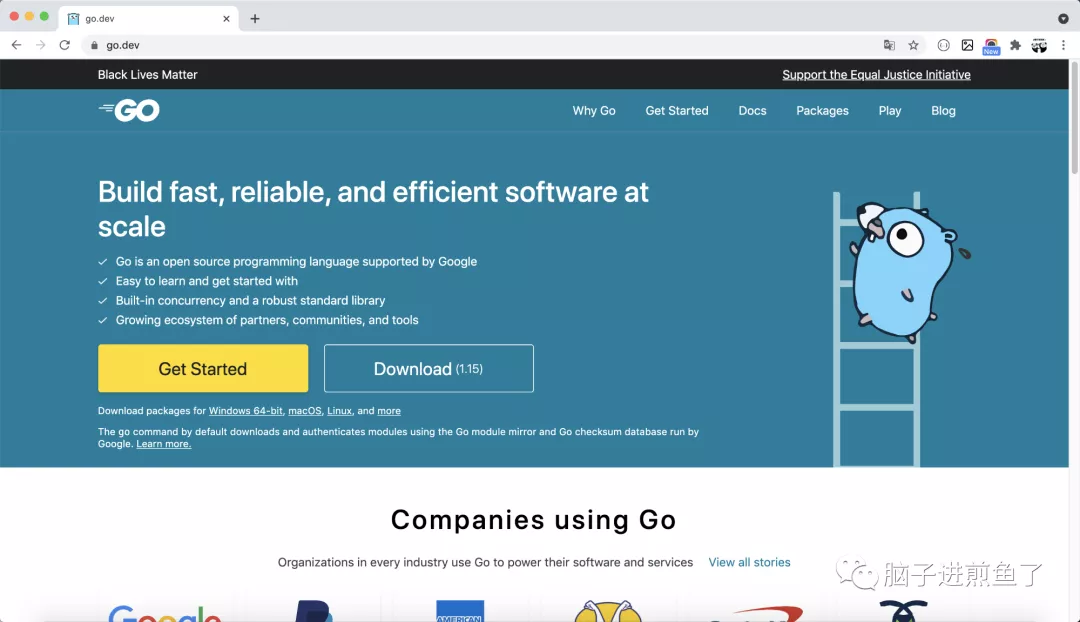Click the Go logo in header

129,110
